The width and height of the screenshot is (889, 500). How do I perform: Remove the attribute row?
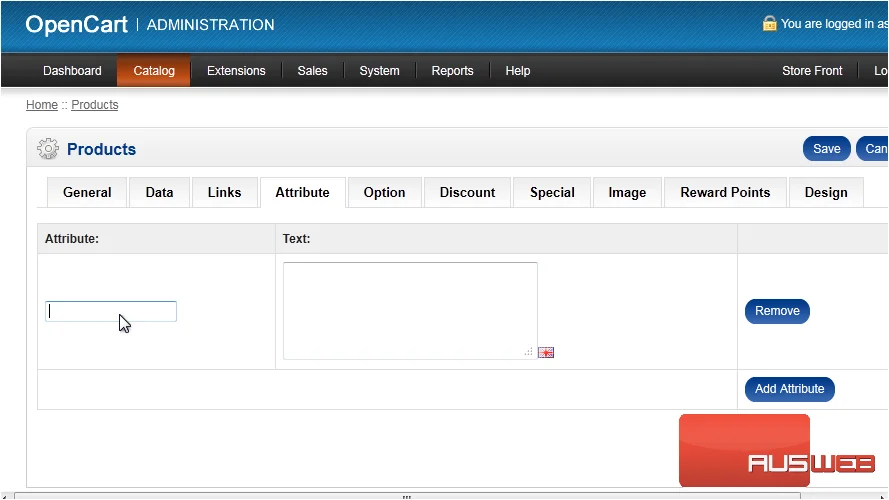pos(777,311)
